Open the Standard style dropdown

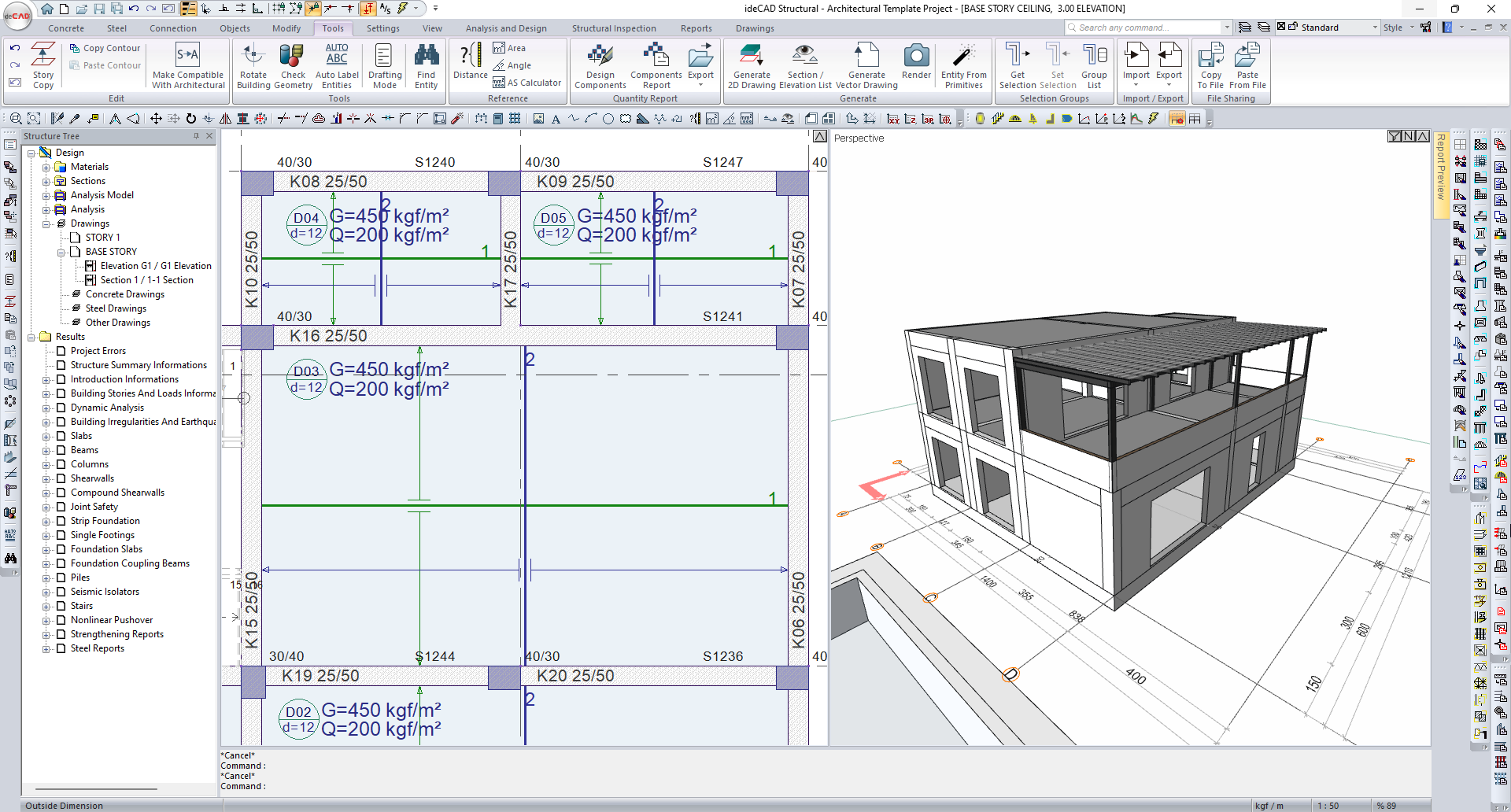(x=1374, y=28)
